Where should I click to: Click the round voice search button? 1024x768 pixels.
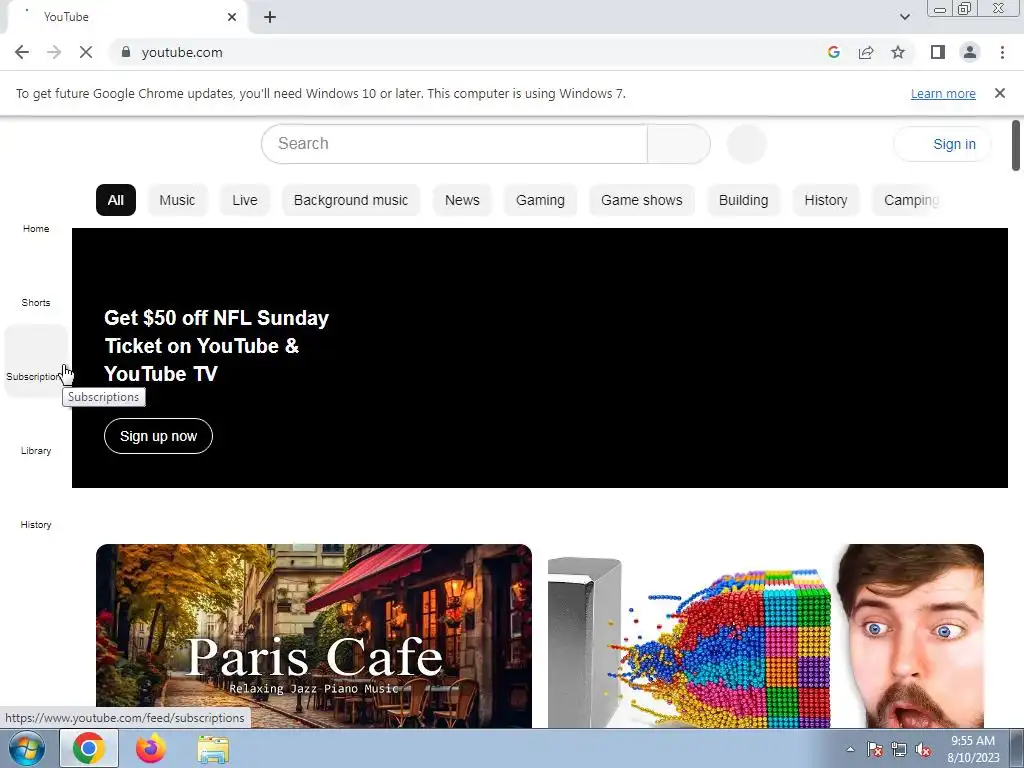[746, 144]
